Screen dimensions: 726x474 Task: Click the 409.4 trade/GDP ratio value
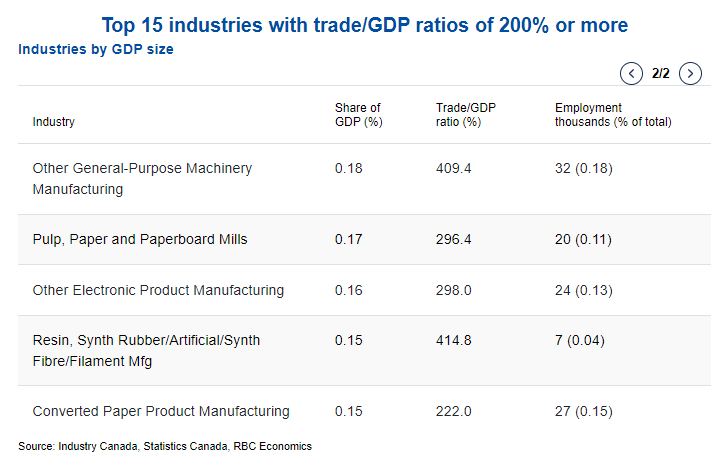click(x=453, y=168)
